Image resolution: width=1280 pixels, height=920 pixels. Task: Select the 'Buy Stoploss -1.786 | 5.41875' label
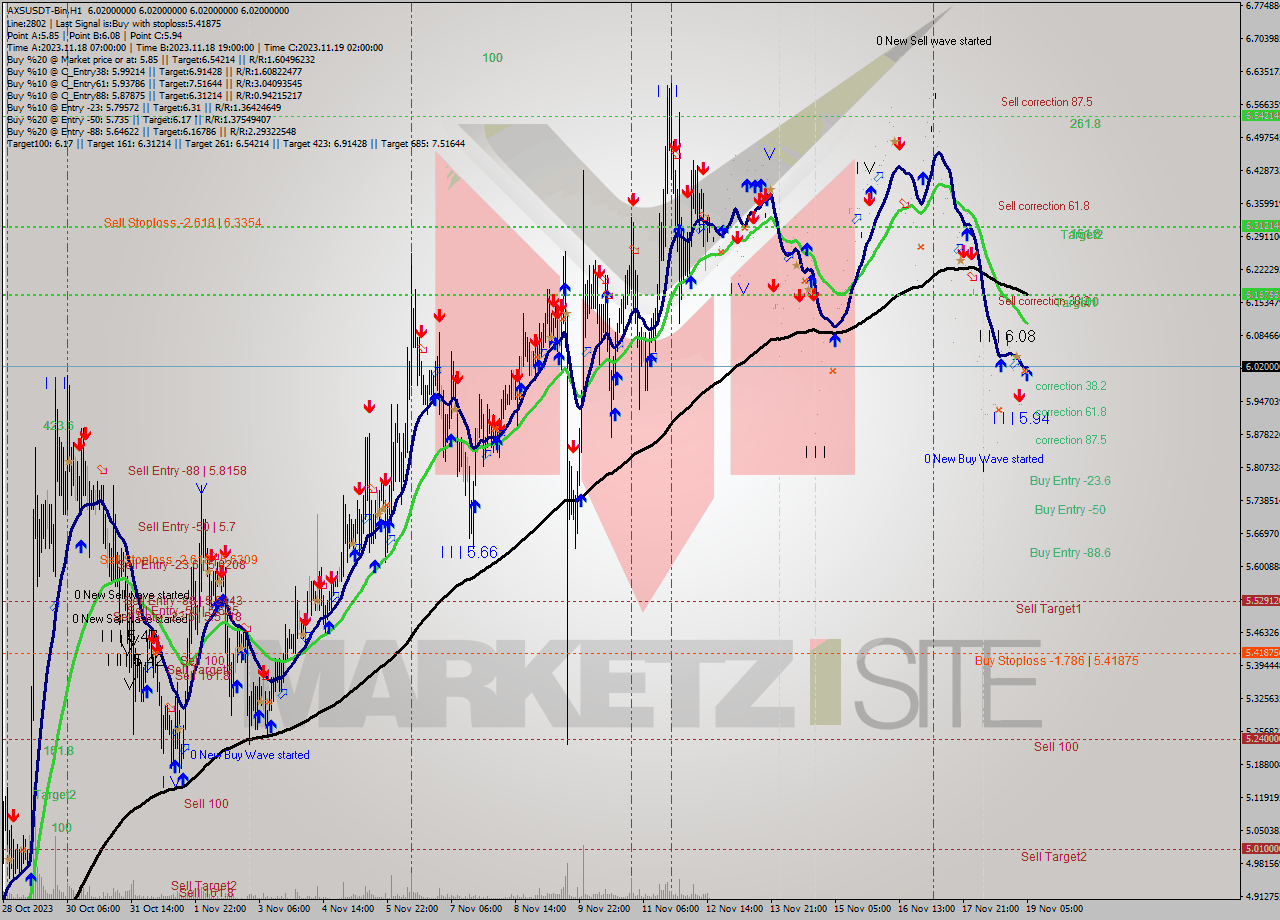tap(1056, 661)
